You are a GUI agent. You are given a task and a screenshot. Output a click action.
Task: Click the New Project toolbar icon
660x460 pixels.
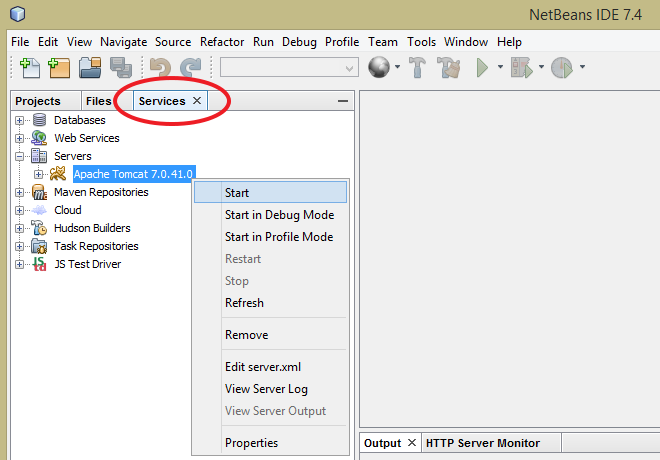59,68
